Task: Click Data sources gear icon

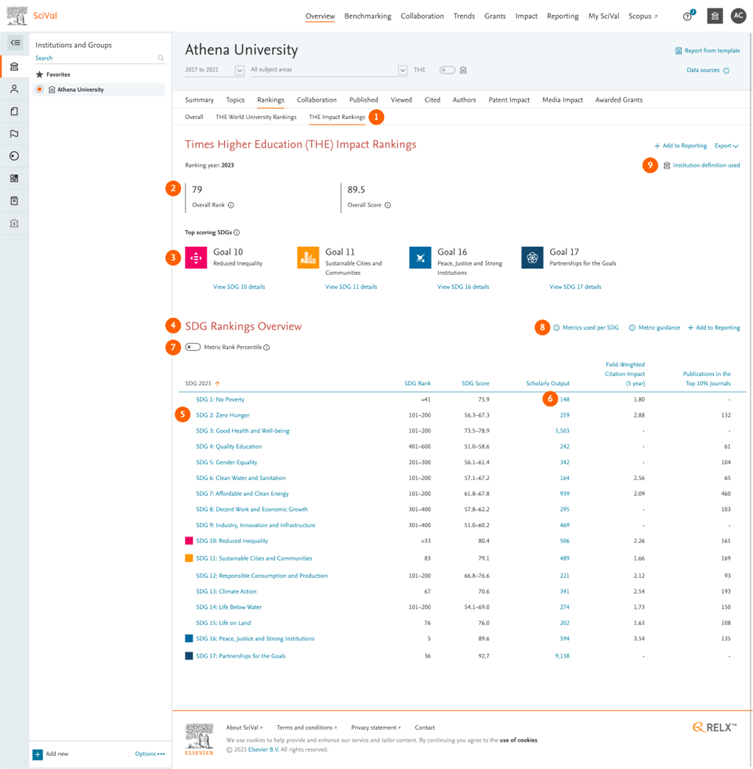Action: pyautogui.click(x=727, y=70)
